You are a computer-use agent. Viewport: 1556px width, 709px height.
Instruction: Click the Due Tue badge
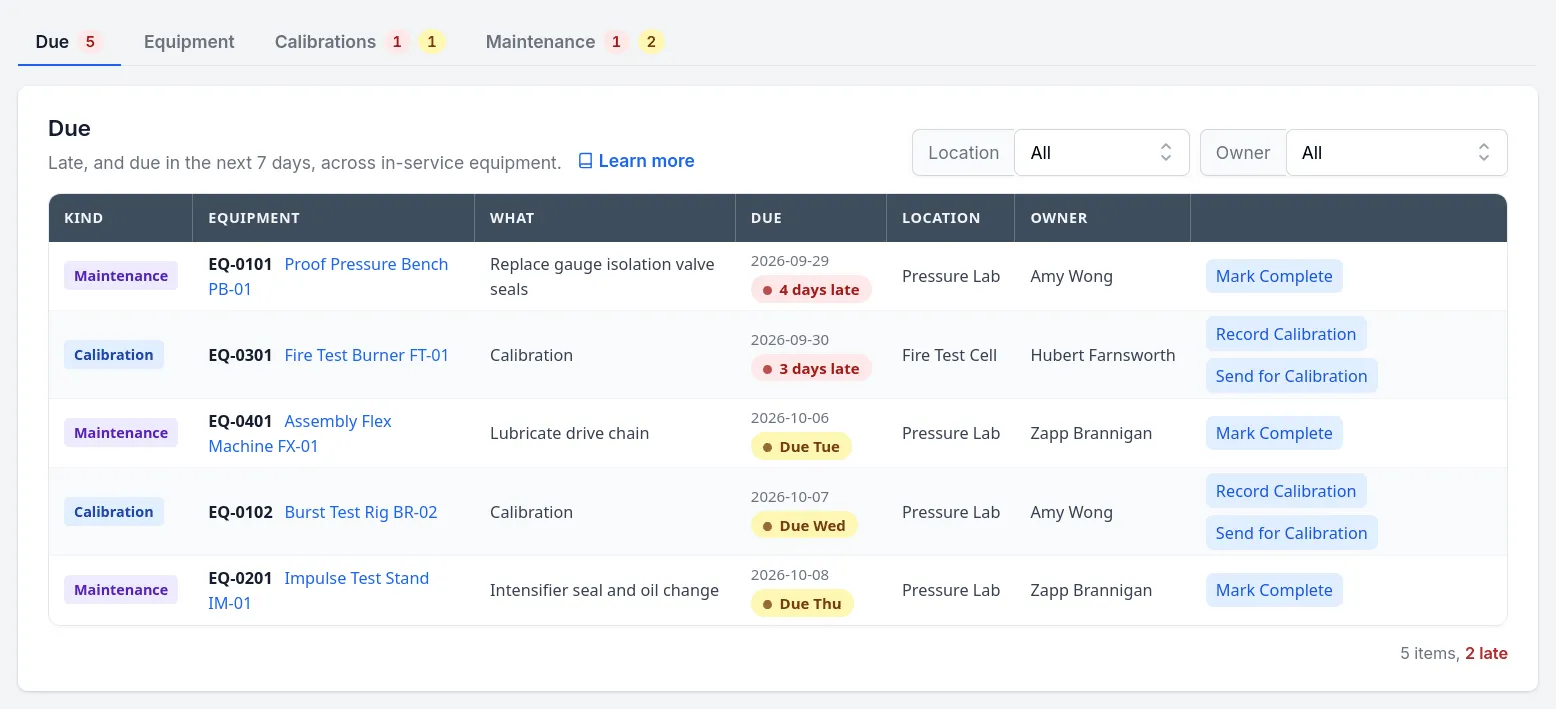pyautogui.click(x=801, y=447)
